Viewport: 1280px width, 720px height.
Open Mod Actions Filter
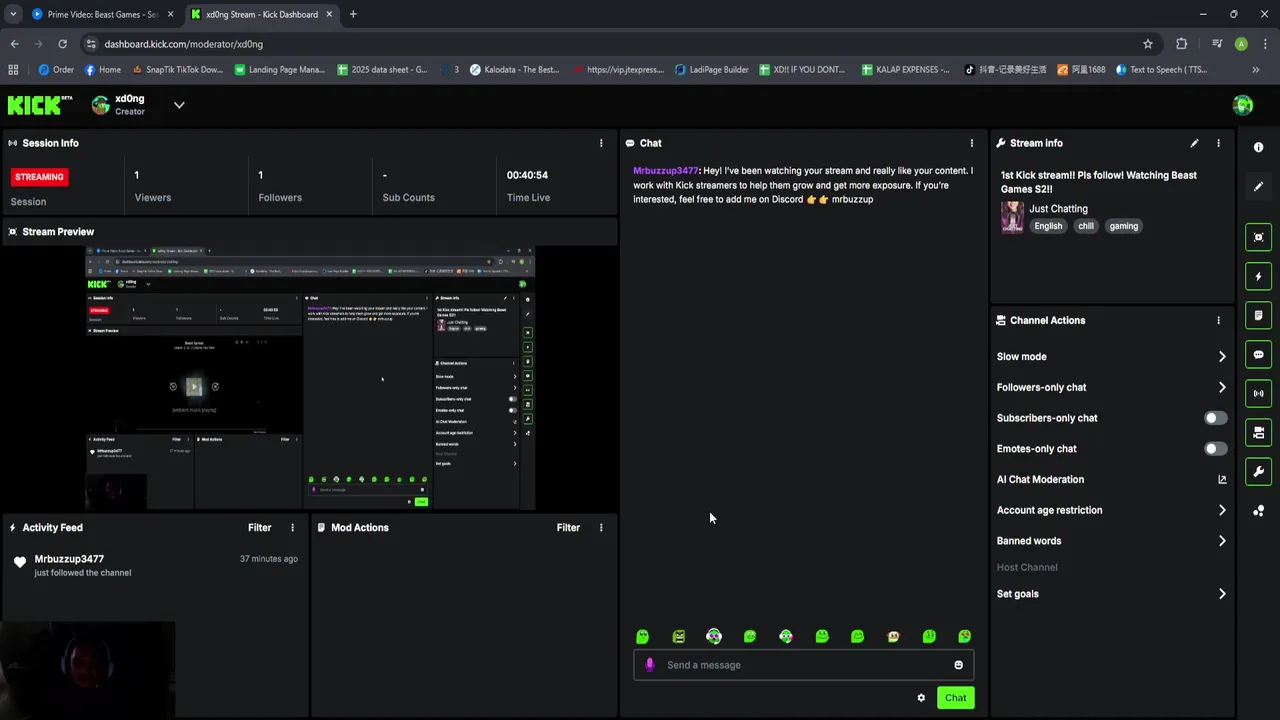click(568, 527)
